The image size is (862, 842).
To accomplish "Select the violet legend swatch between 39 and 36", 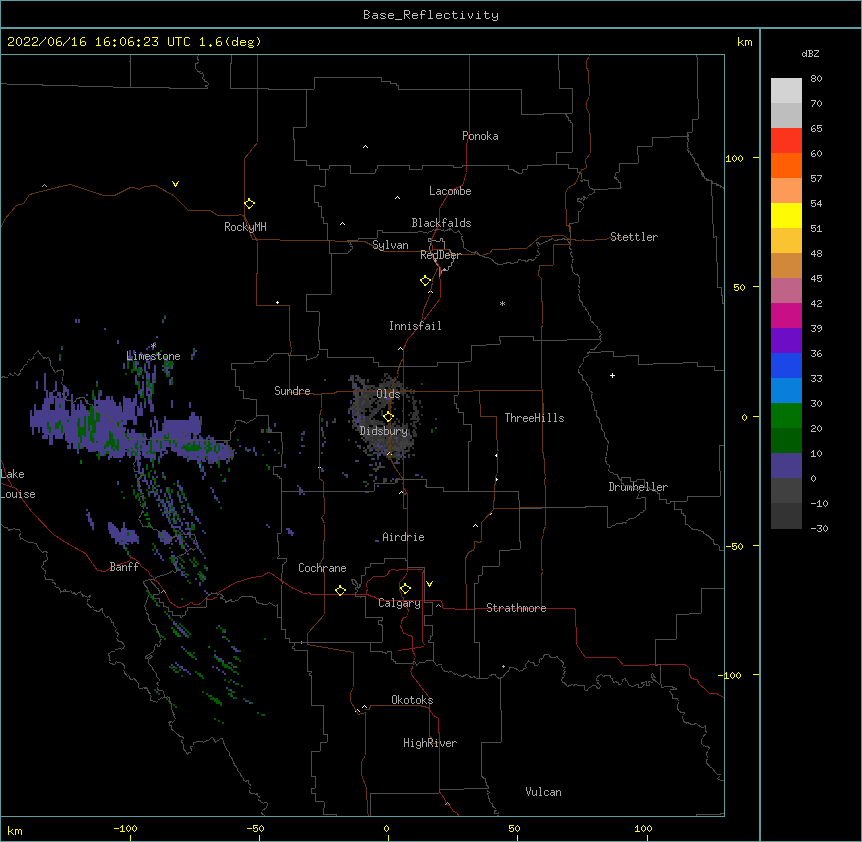I will pos(786,341).
